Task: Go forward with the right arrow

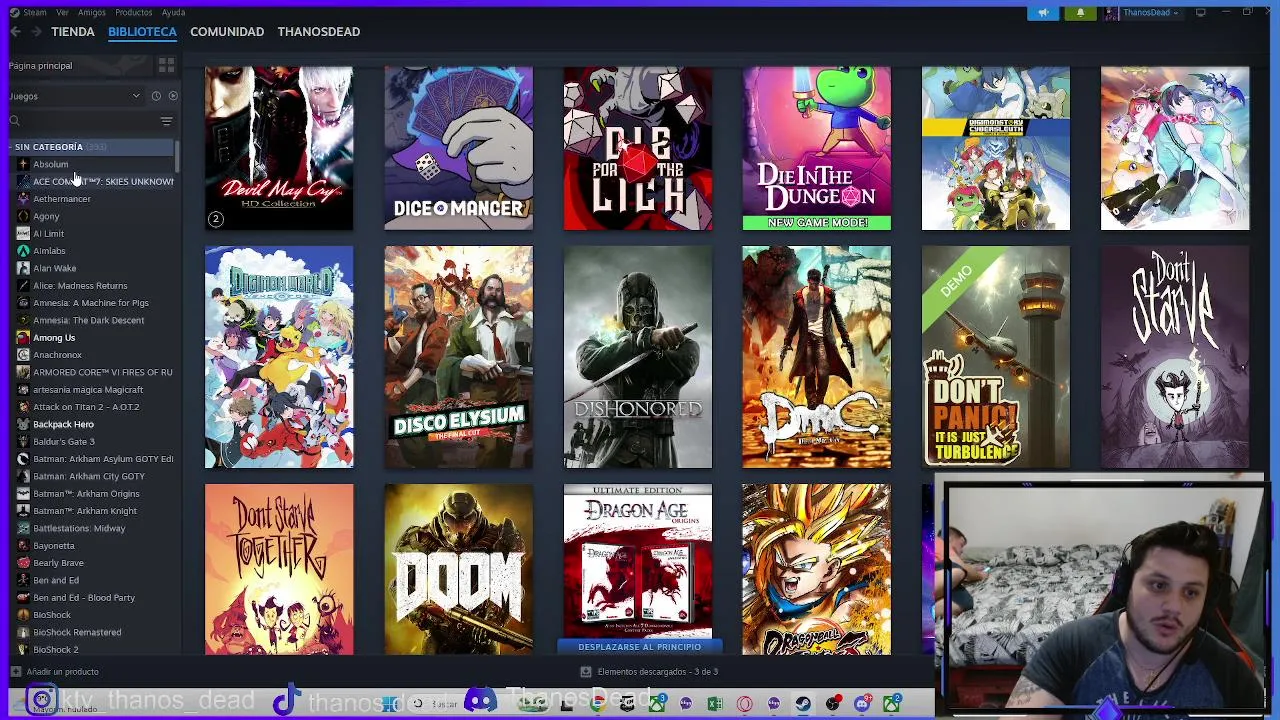Action: click(x=37, y=32)
